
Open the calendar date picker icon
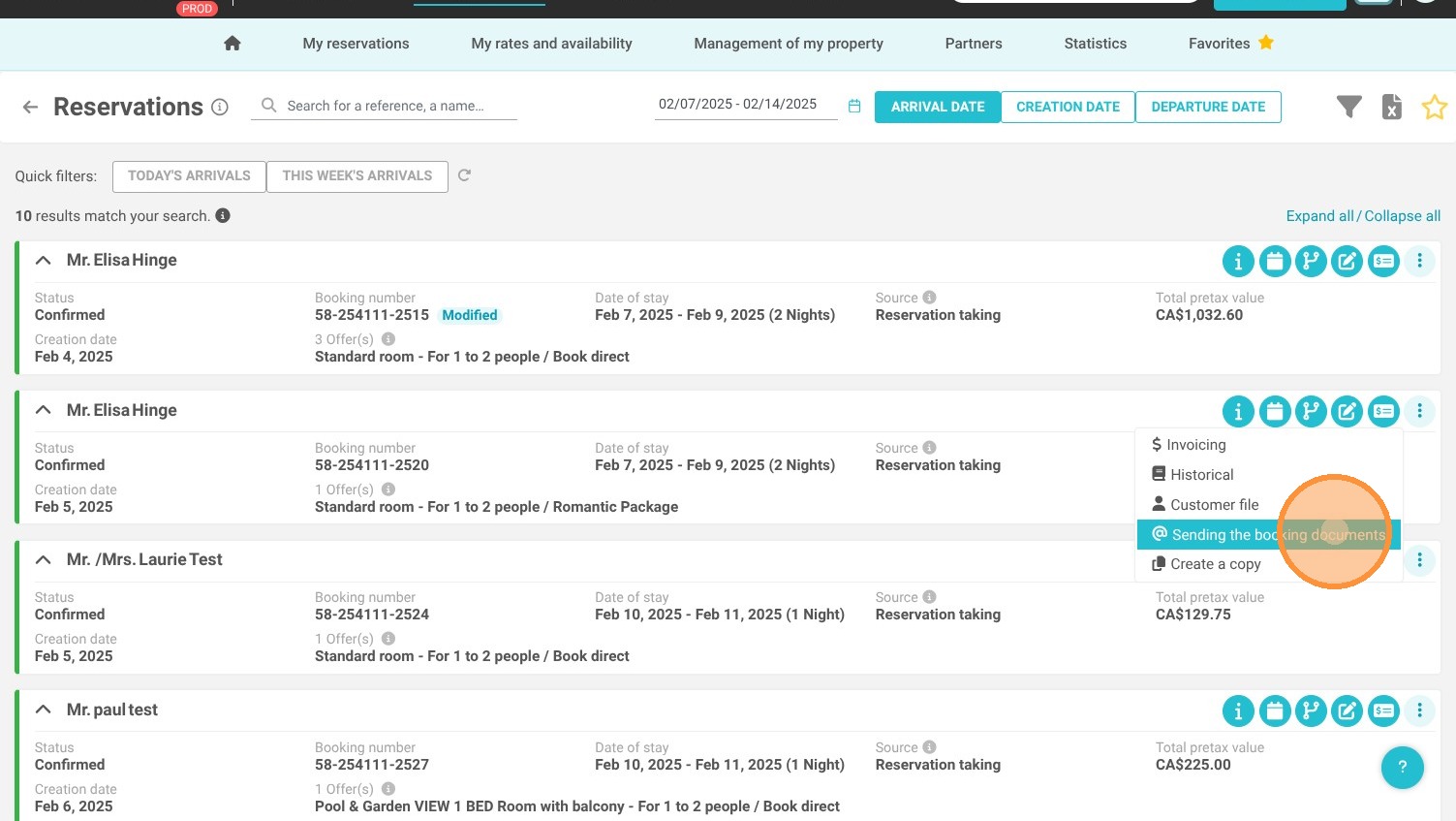[854, 106]
